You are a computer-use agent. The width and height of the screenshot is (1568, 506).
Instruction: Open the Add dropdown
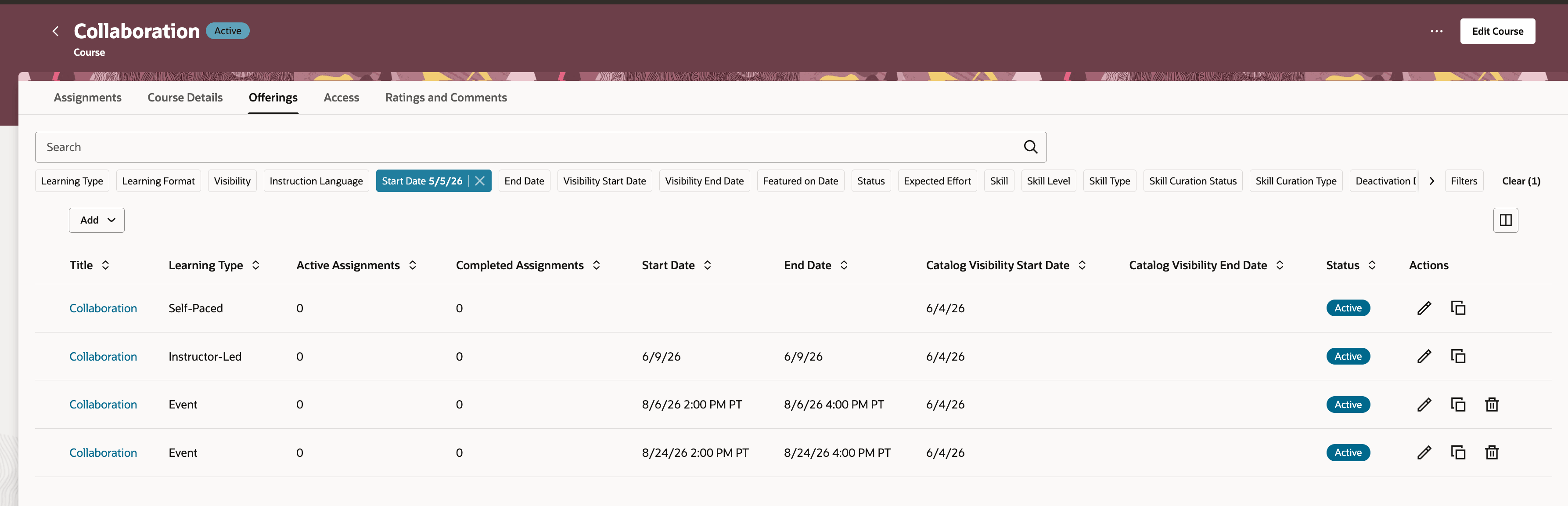(97, 220)
